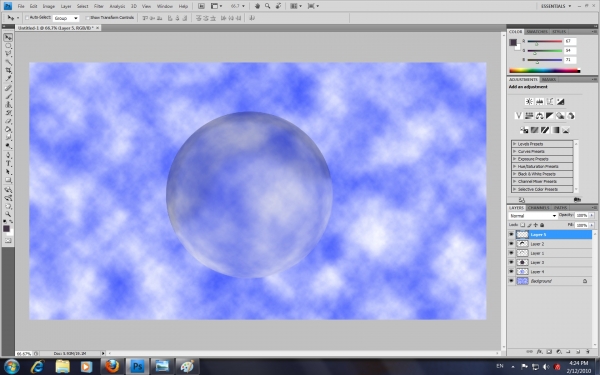Select the Elliptical Marquee tool

[8, 46]
